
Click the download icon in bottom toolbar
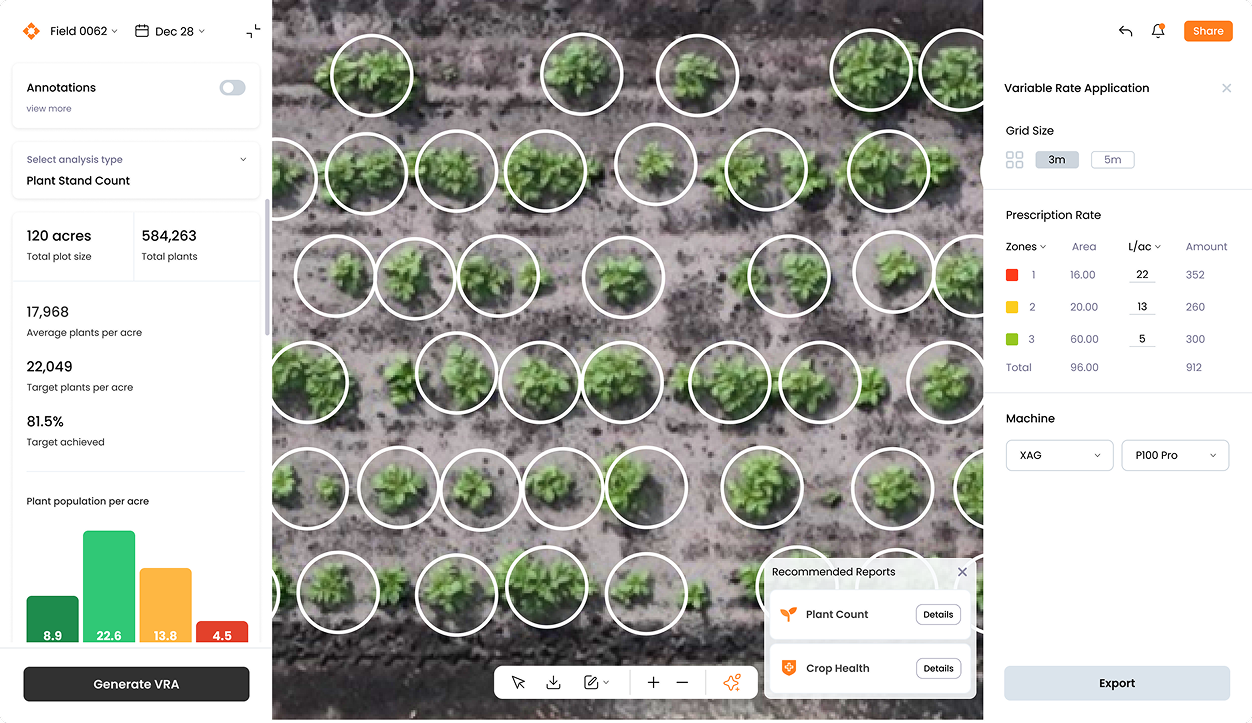(x=553, y=682)
